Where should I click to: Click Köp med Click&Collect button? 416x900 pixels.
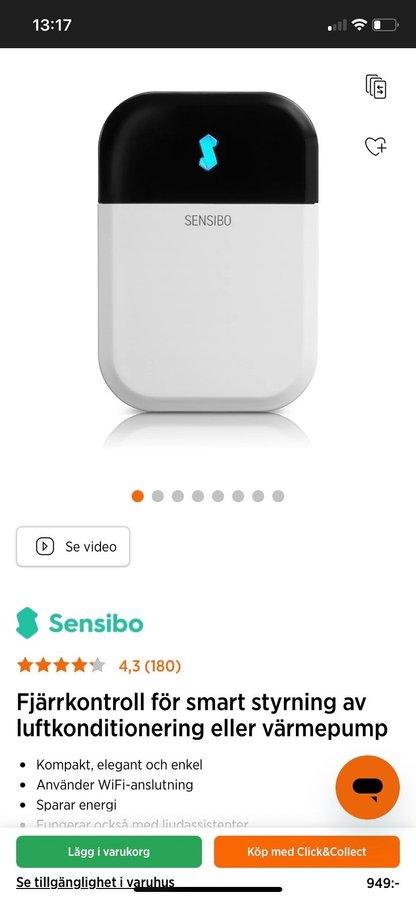(x=307, y=852)
